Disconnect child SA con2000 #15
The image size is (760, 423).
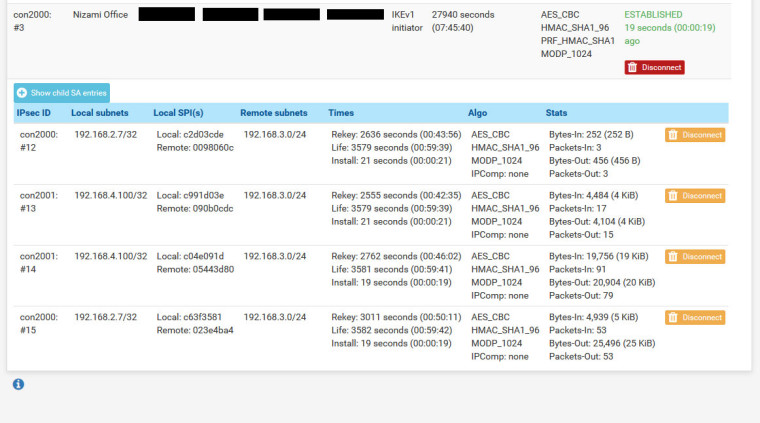pyautogui.click(x=695, y=317)
